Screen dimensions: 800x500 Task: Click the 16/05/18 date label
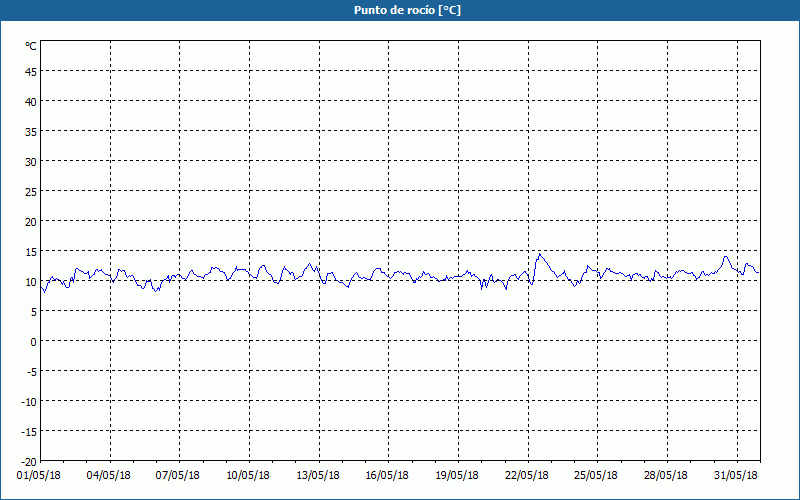[x=388, y=474]
